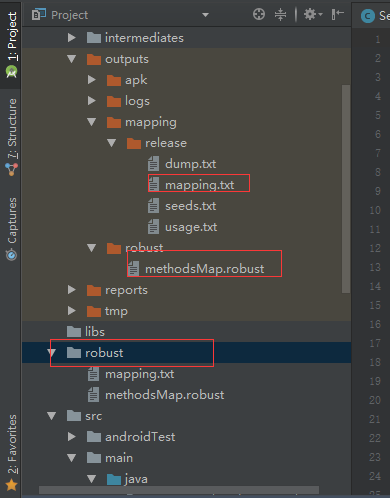Expand the intermediates folder
This screenshot has width=390, height=498.
72,38
